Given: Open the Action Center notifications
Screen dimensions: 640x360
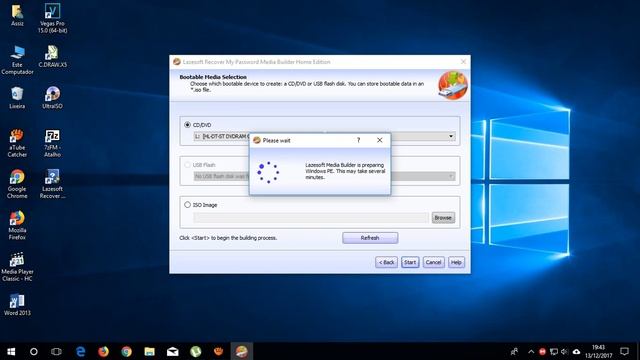Looking at the screenshot, I should 624,351.
